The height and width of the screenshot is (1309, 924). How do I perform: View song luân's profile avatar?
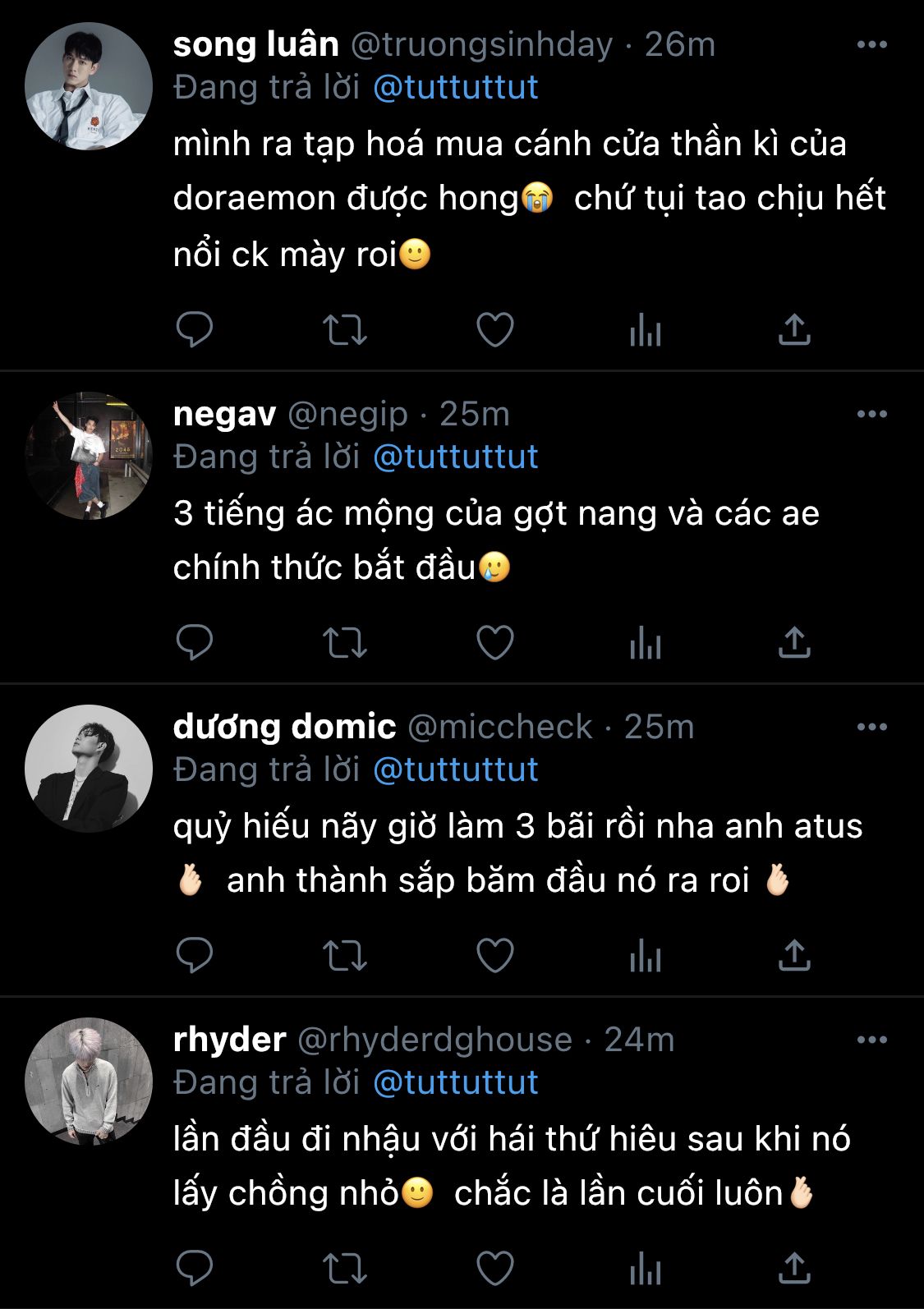coord(89,86)
